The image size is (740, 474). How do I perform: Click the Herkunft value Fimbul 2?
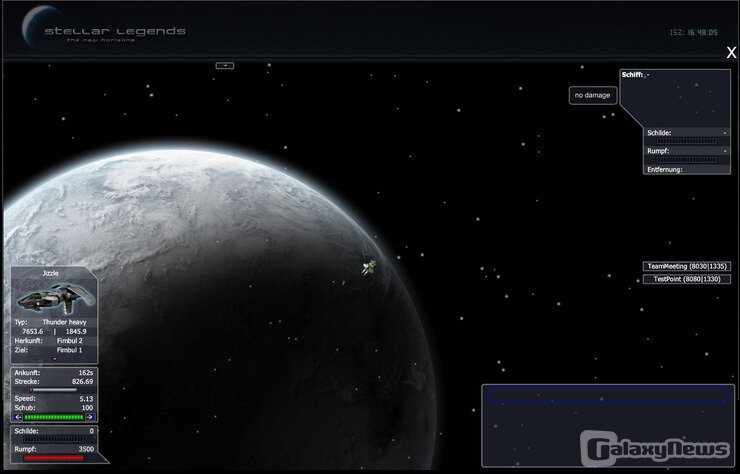tap(69, 341)
